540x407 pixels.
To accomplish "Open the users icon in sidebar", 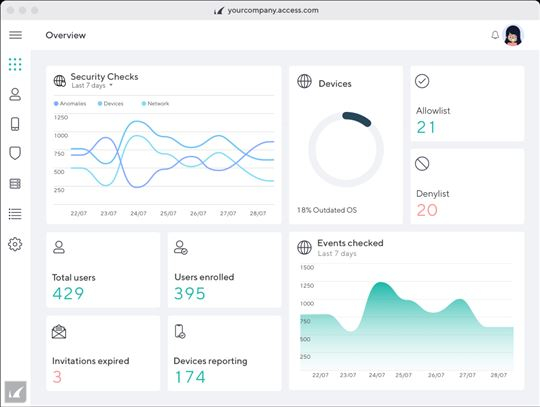I will [x=15, y=94].
